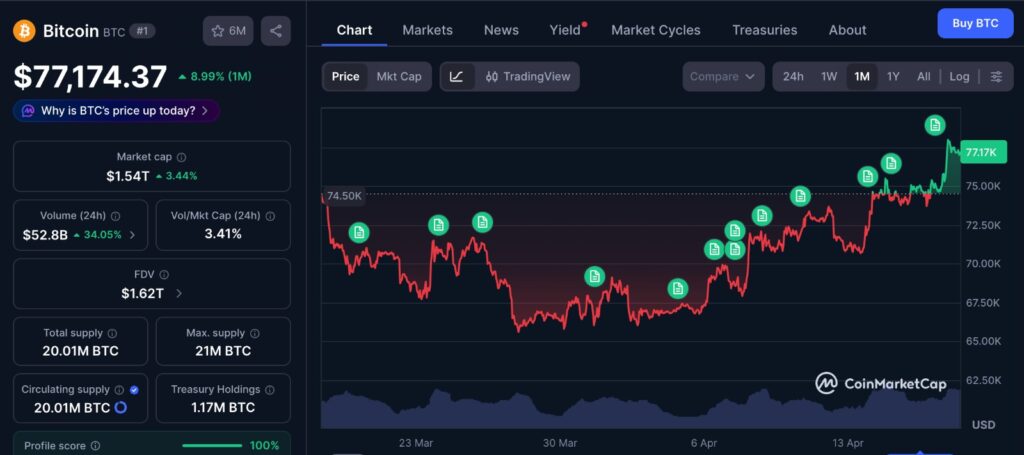1024x455 pixels.
Task: Click the $77,174.37 price text
Action: point(90,76)
